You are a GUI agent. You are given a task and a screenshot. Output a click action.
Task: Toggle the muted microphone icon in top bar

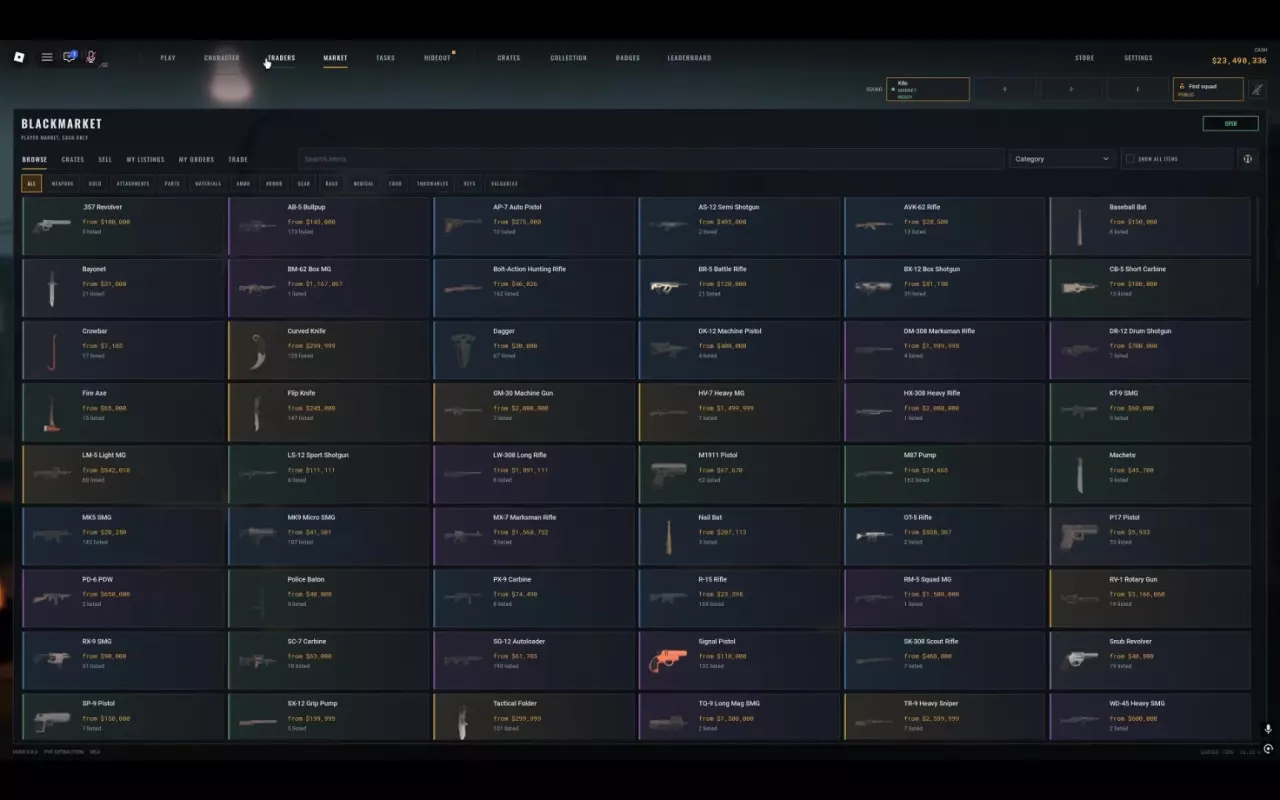90,57
